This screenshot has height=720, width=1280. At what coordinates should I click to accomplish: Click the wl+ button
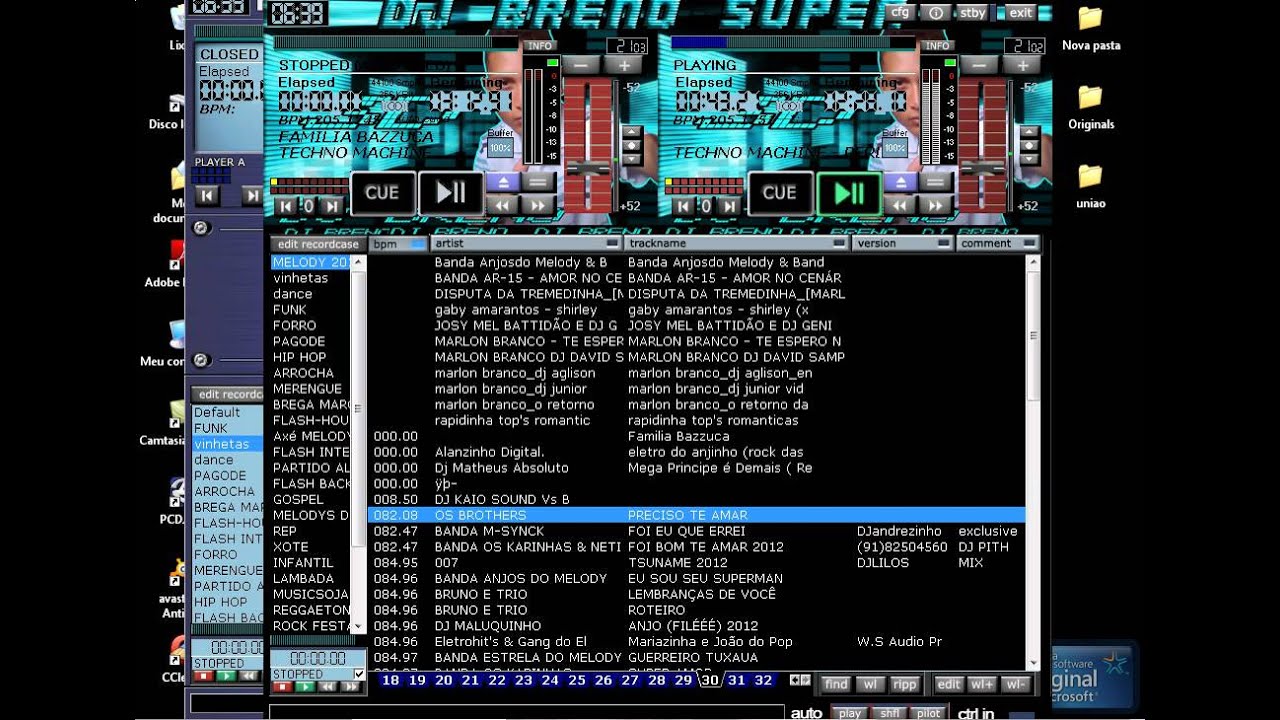point(982,684)
